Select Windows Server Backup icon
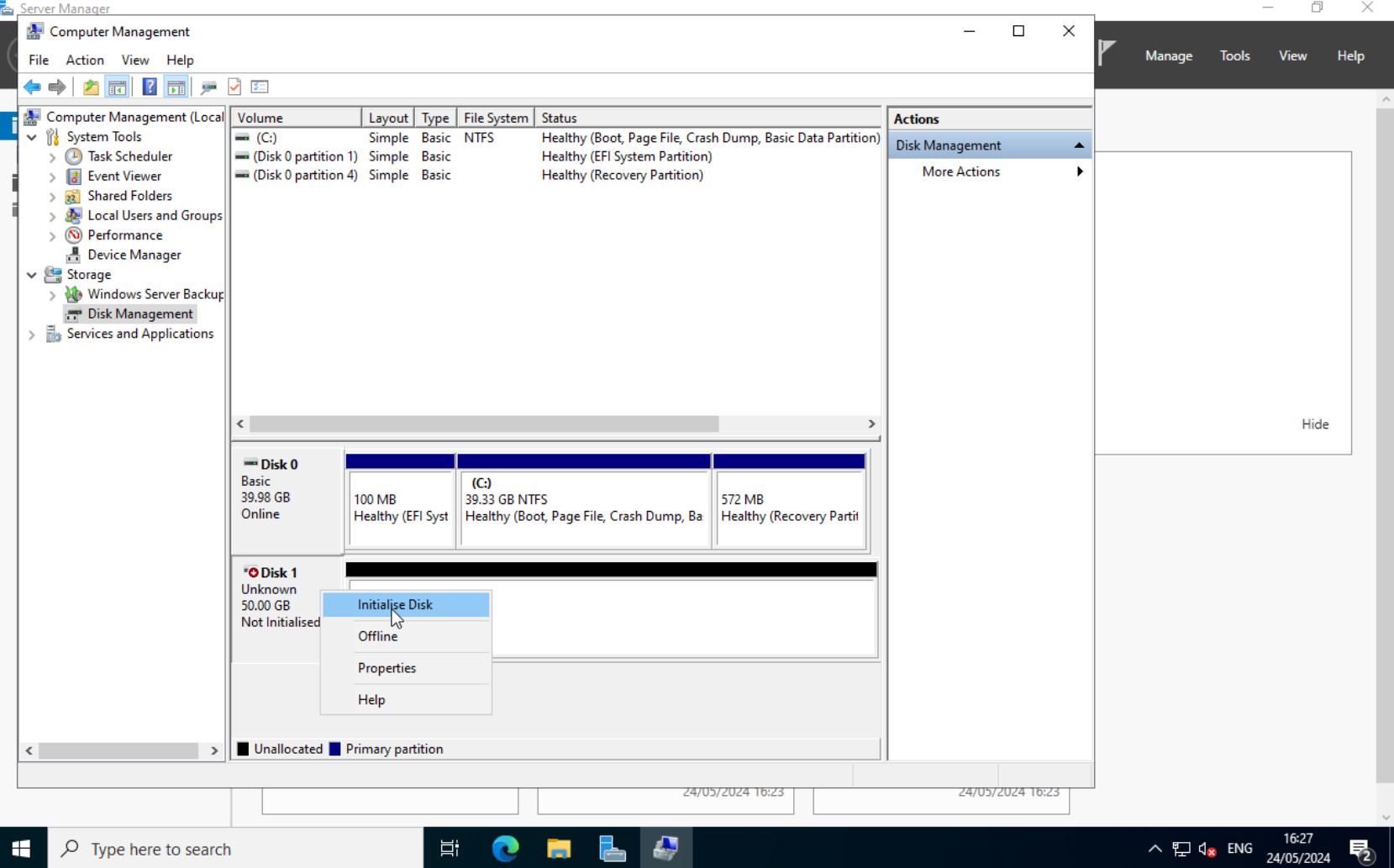This screenshot has width=1394, height=868. point(74,294)
